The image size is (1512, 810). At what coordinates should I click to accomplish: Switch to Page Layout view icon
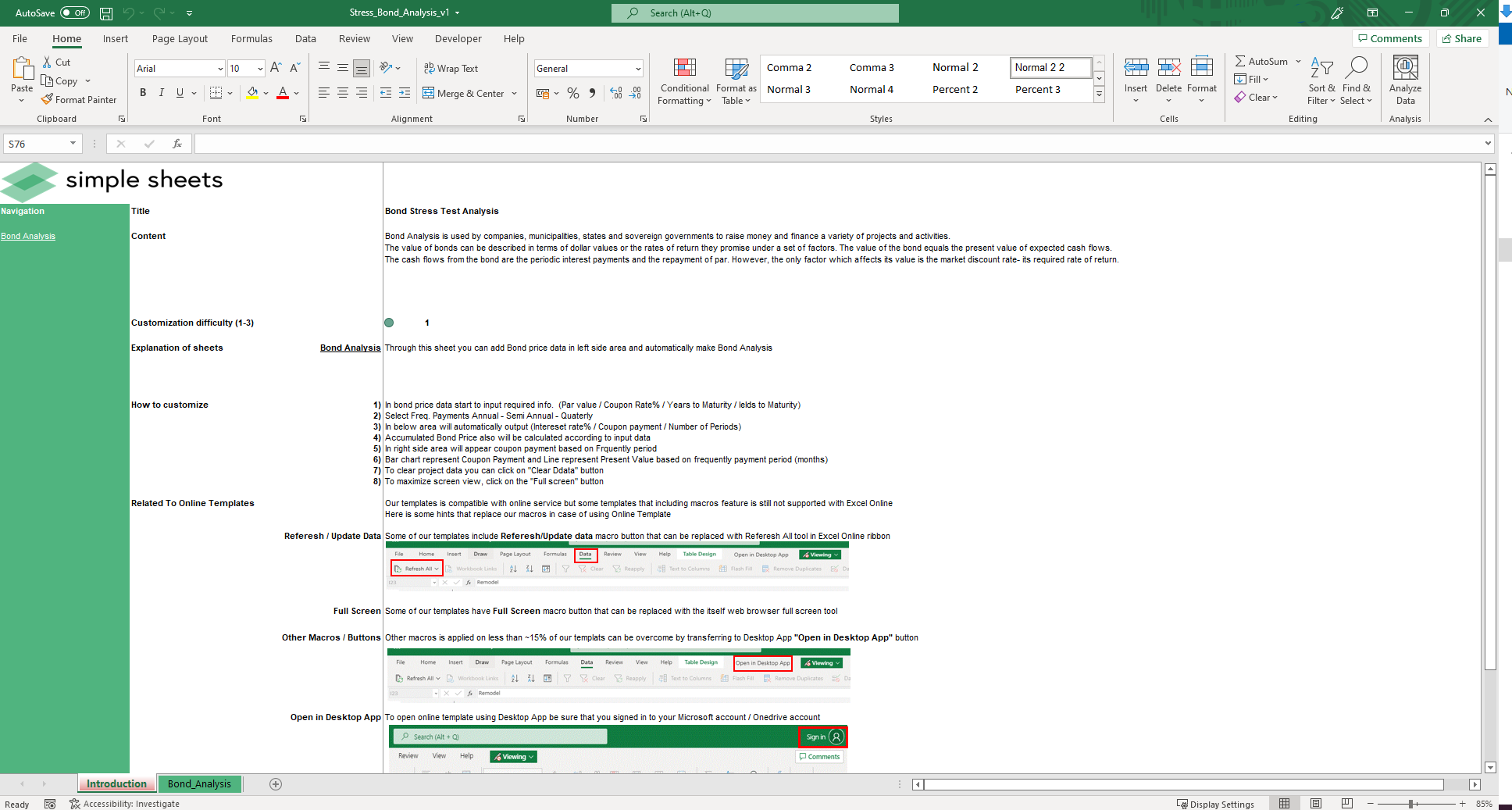tap(1316, 804)
